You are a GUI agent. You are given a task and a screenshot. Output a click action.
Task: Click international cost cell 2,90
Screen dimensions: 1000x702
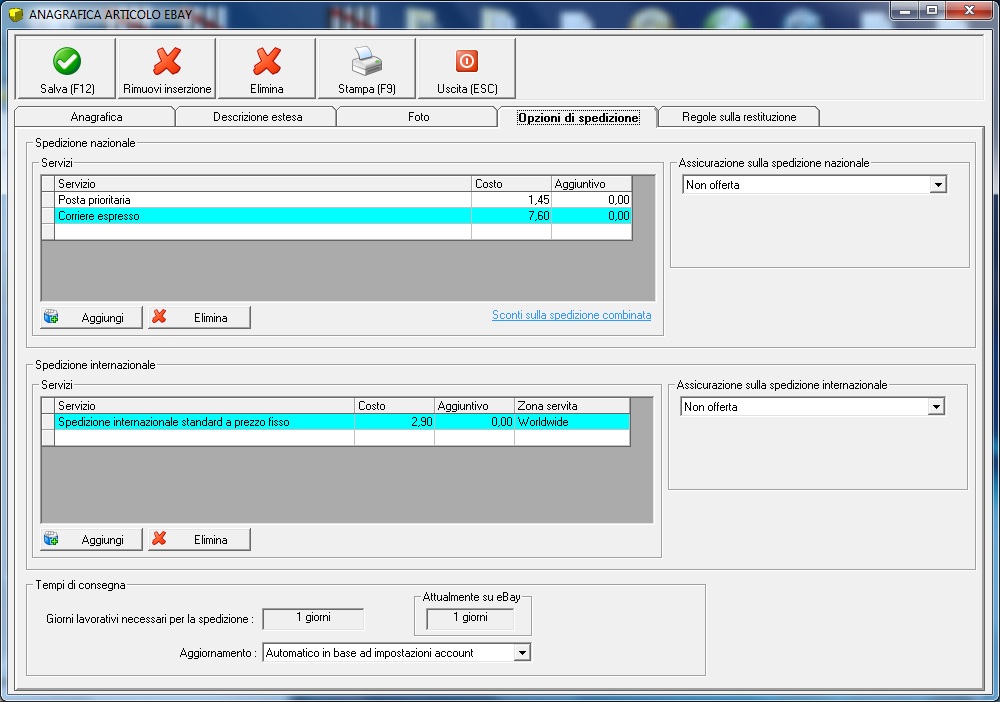[394, 421]
